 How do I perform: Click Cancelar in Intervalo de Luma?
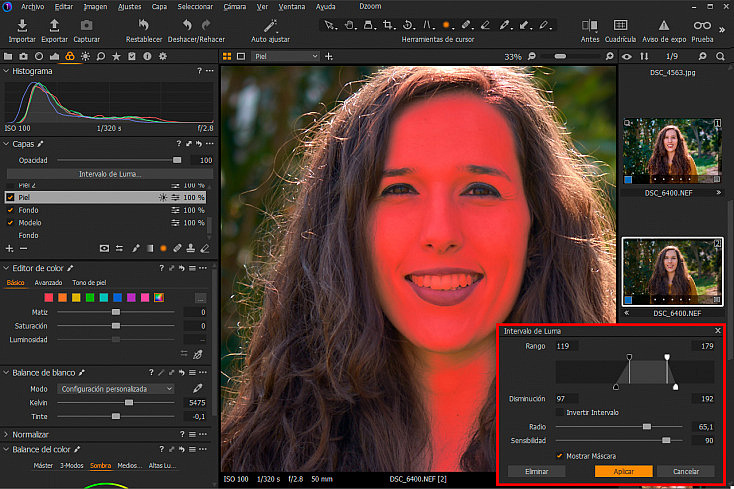point(686,471)
